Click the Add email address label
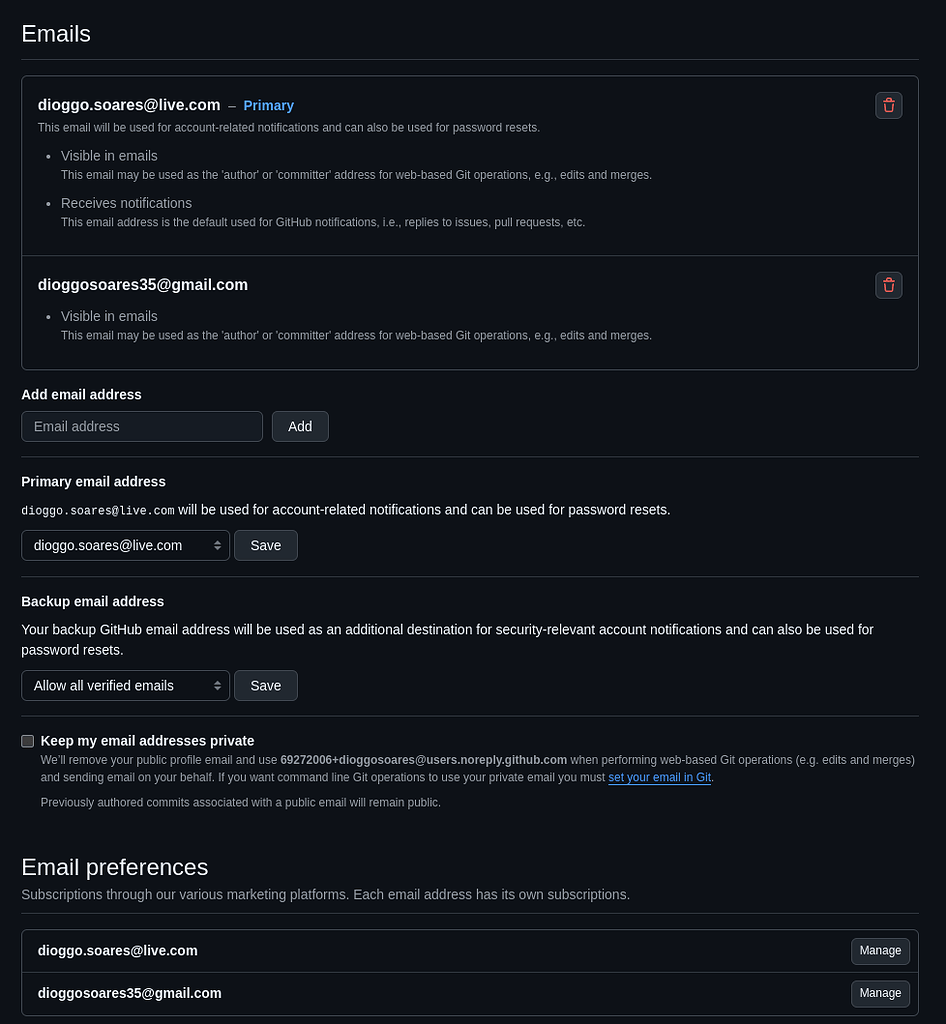 click(x=81, y=394)
